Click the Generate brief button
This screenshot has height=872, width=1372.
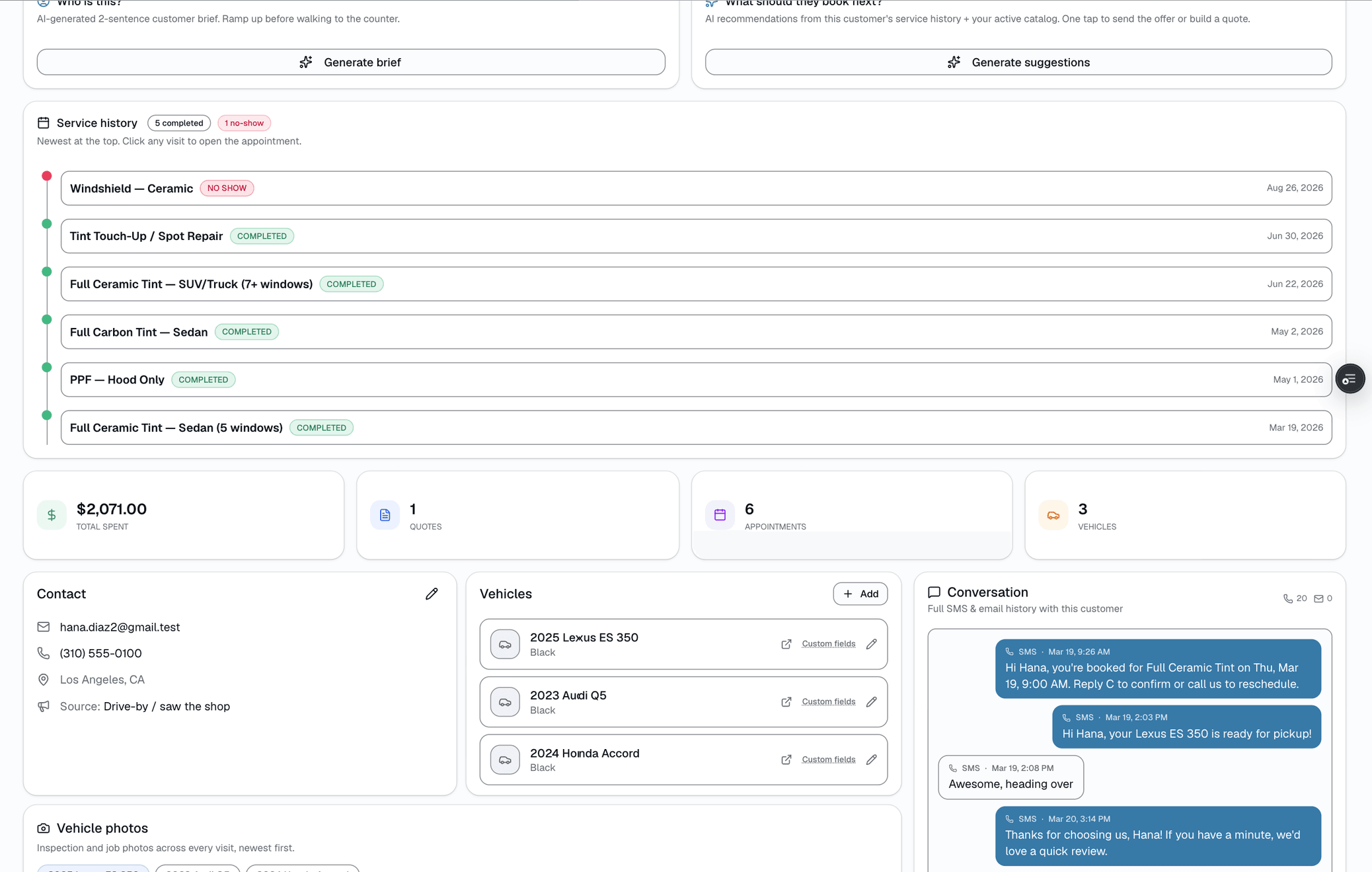click(351, 62)
